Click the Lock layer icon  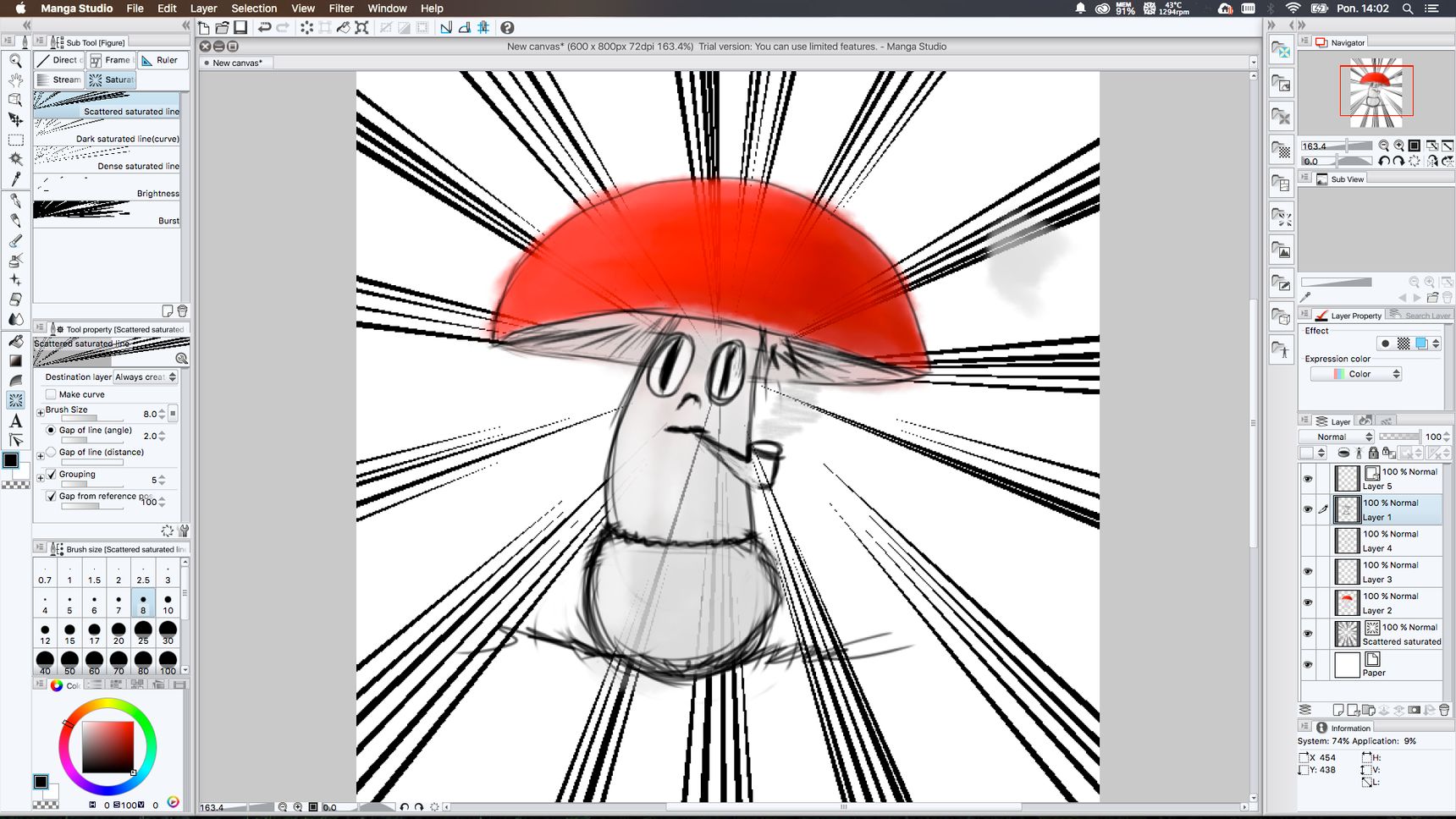pos(1373,453)
